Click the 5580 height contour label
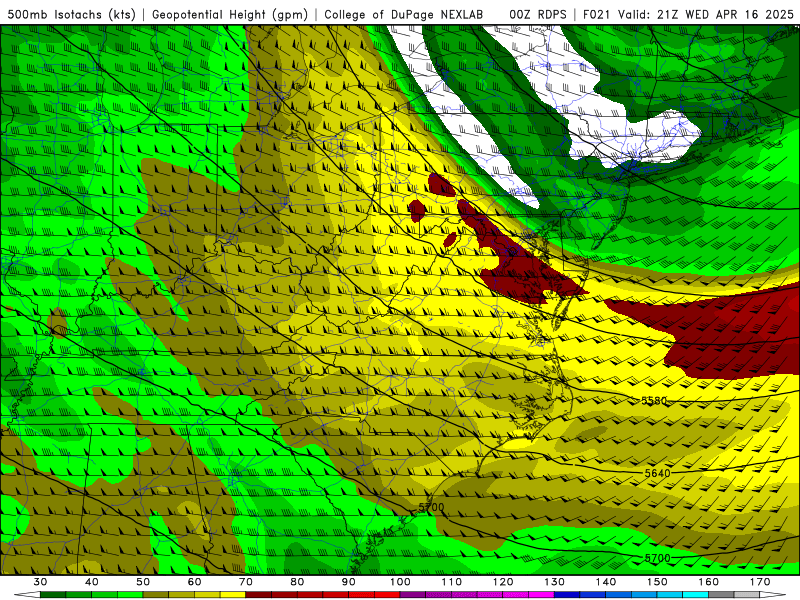 click(x=654, y=401)
